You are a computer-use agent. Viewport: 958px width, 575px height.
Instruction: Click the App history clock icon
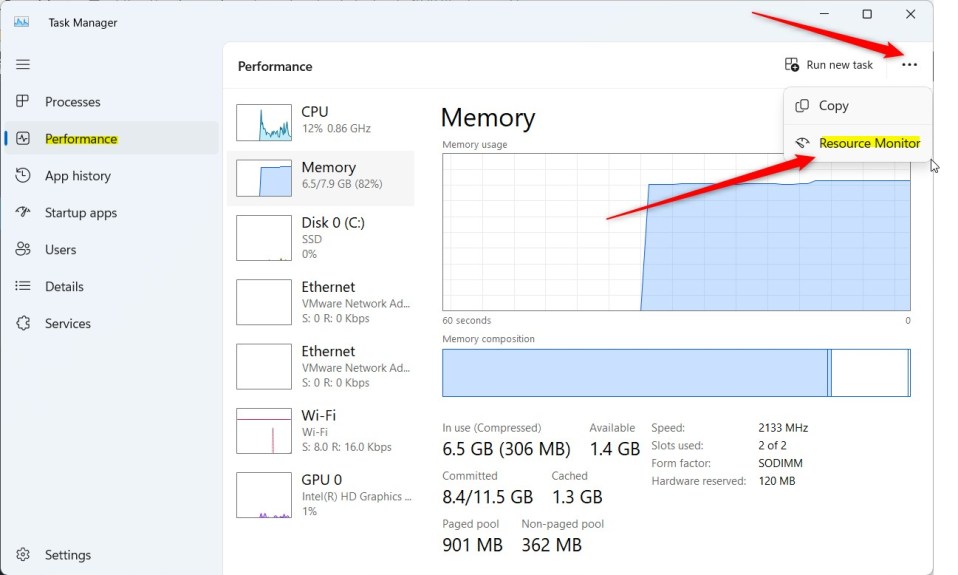(x=23, y=176)
